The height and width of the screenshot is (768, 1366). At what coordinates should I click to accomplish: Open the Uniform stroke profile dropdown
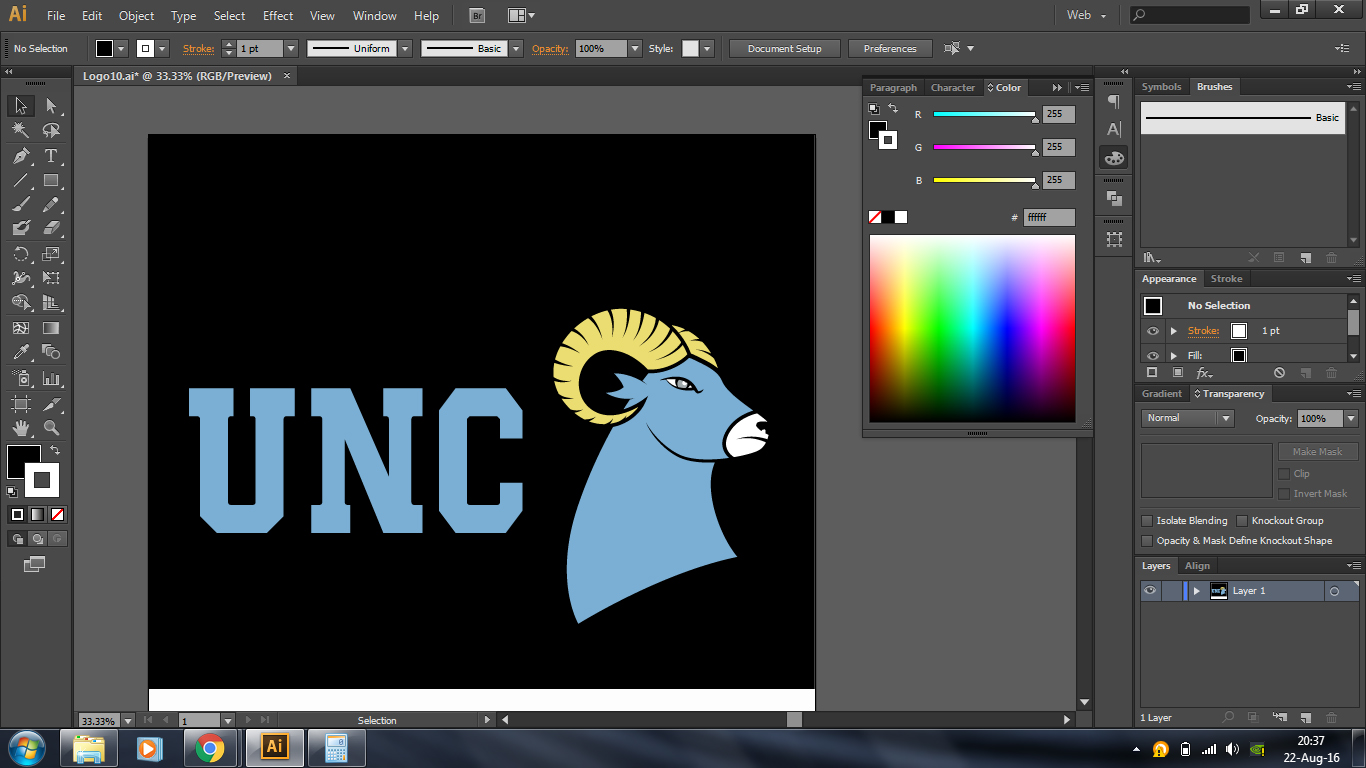click(404, 48)
